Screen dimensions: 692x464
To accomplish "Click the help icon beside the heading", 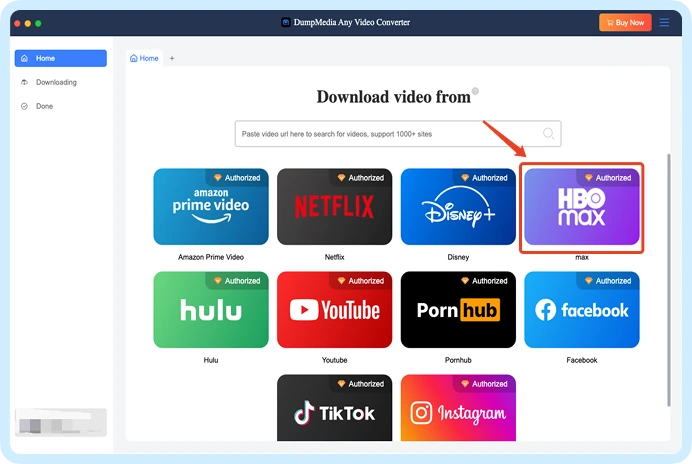I will tap(475, 91).
